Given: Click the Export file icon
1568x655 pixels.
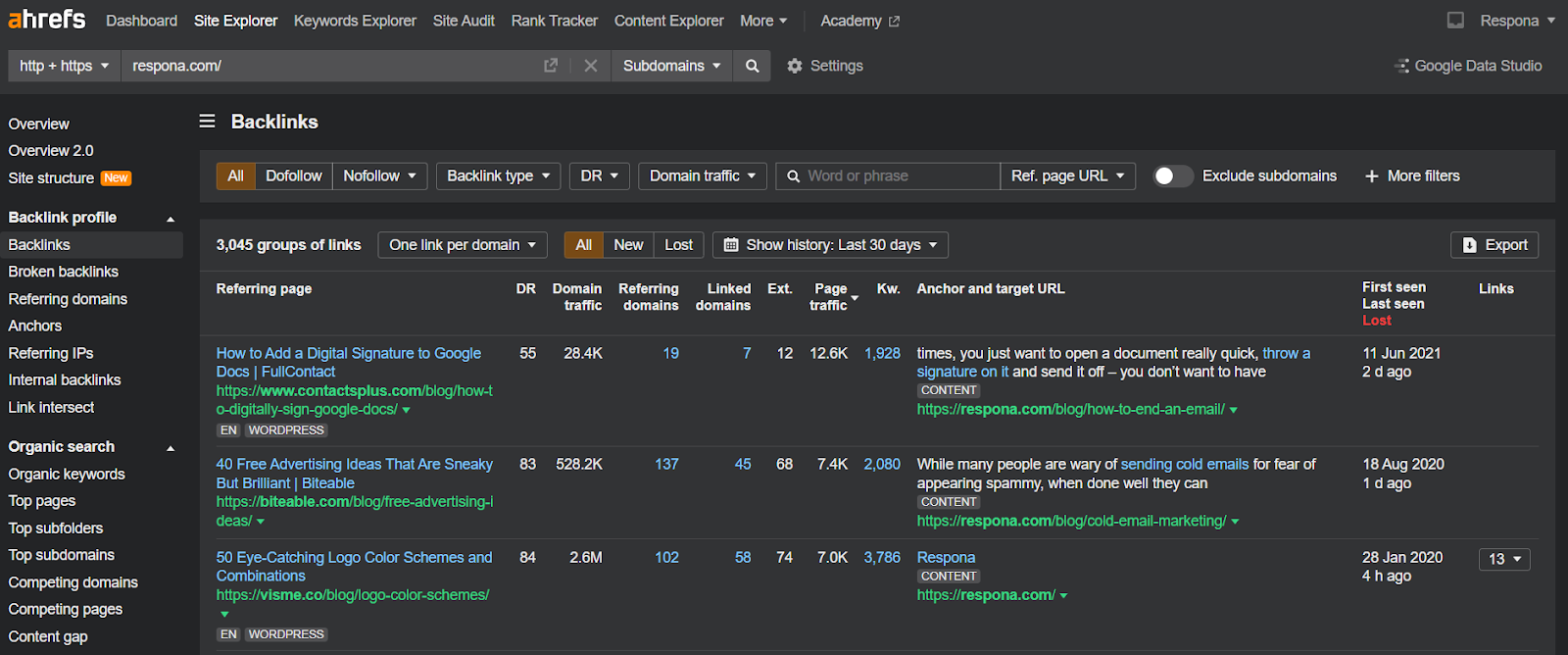Looking at the screenshot, I should pos(1470,245).
